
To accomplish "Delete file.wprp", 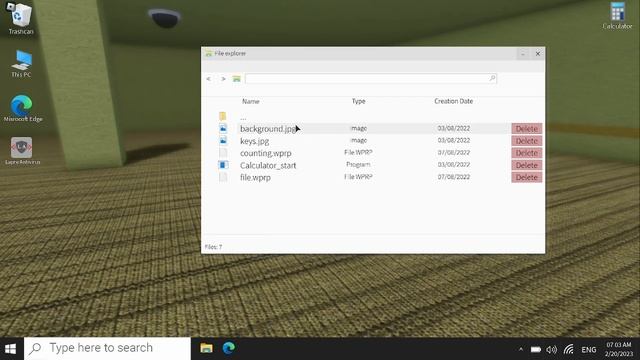I will coord(527,177).
